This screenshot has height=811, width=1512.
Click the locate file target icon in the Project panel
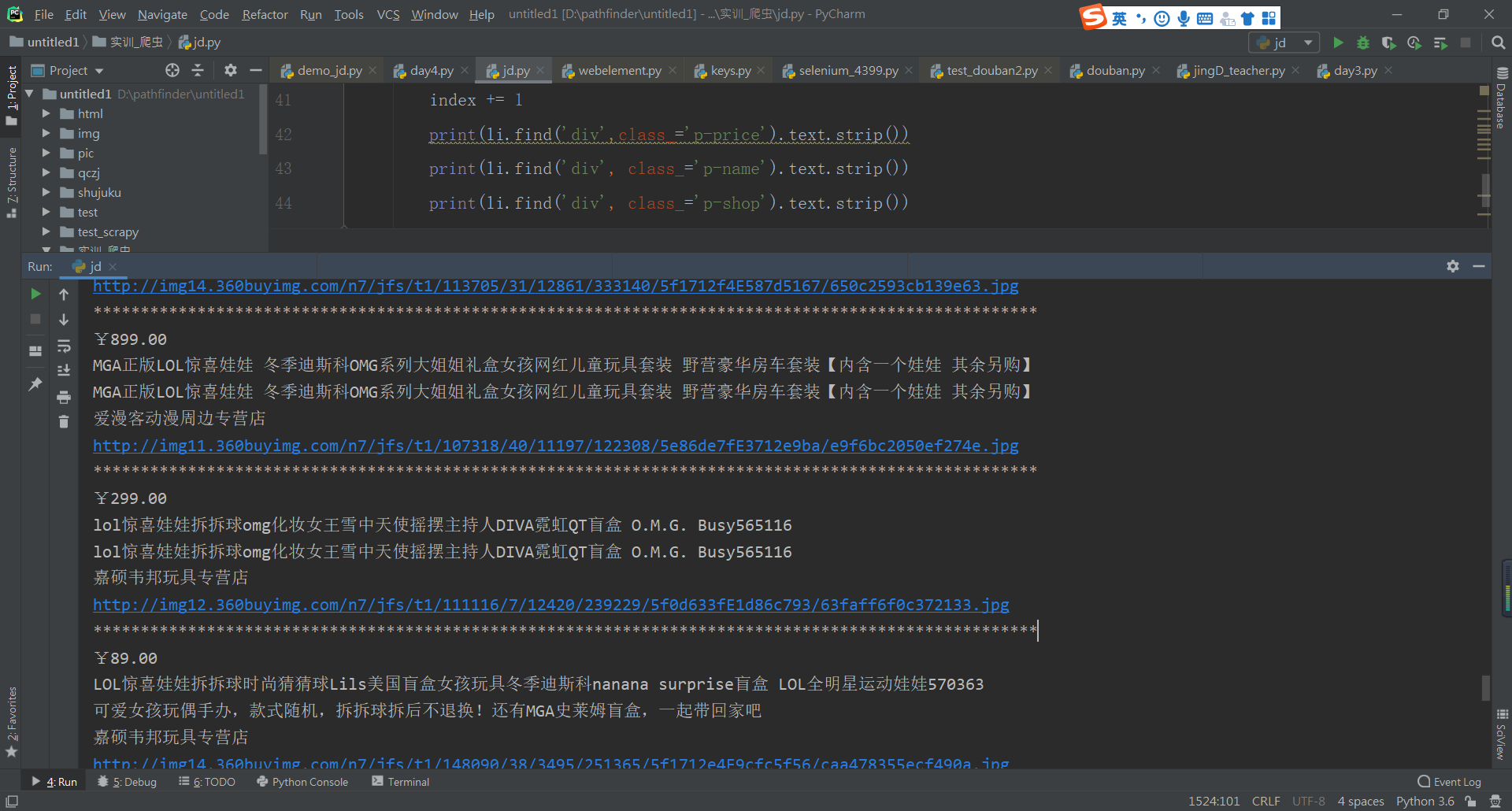[172, 70]
